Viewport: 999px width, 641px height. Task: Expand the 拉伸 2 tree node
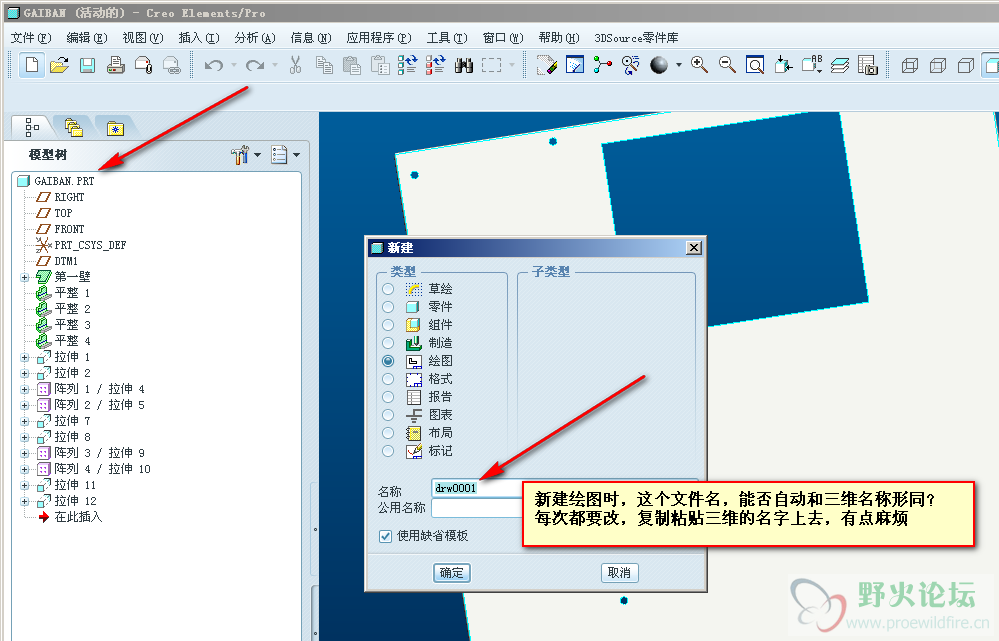[24, 373]
